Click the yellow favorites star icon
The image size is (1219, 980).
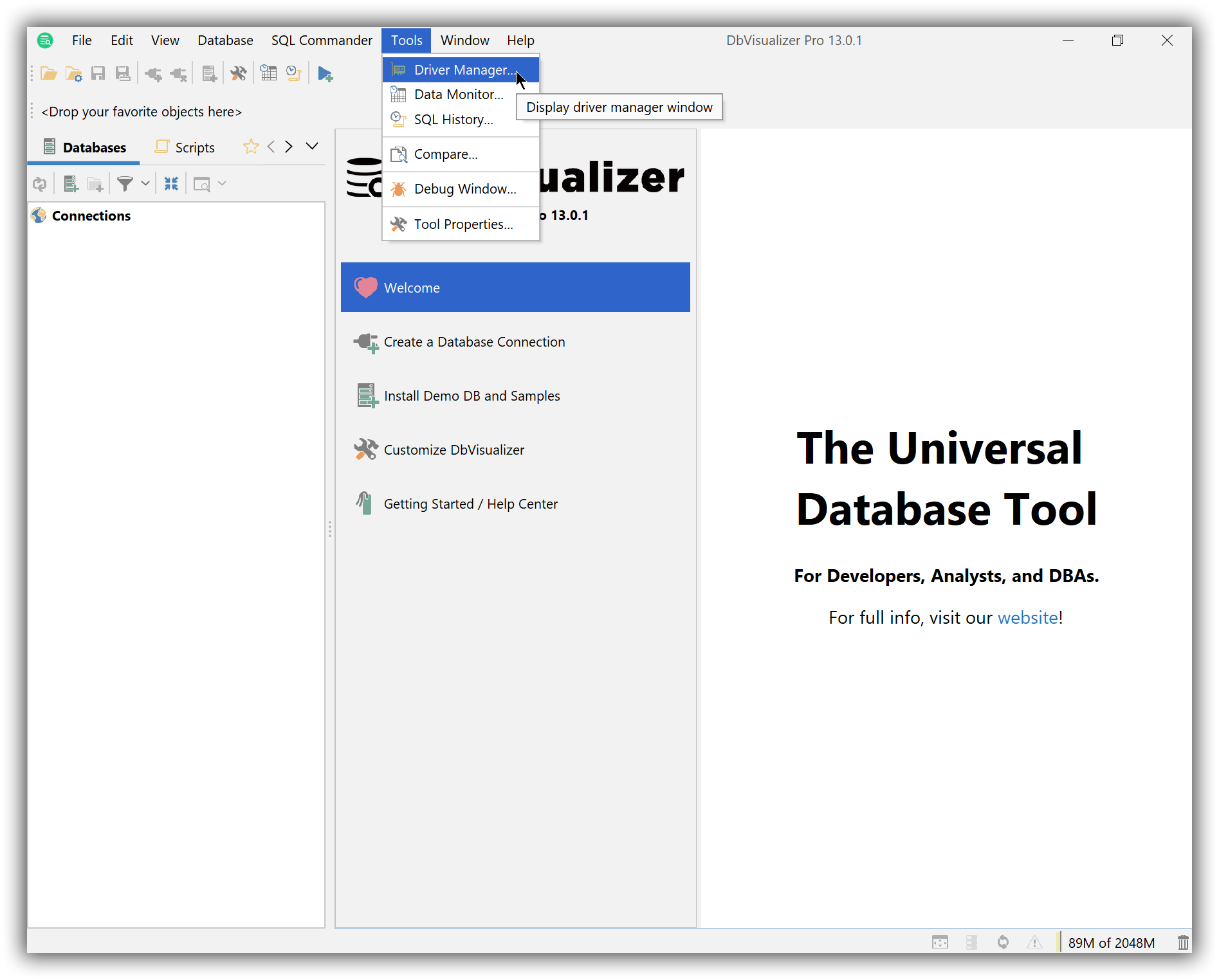[251, 147]
